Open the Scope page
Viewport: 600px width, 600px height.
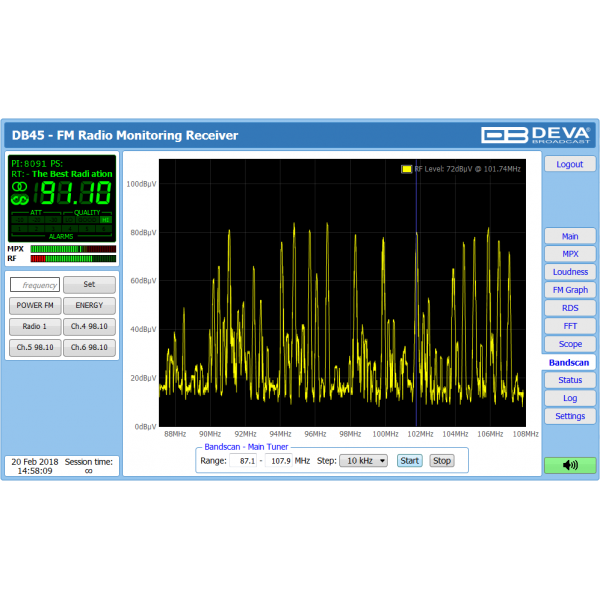[570, 344]
